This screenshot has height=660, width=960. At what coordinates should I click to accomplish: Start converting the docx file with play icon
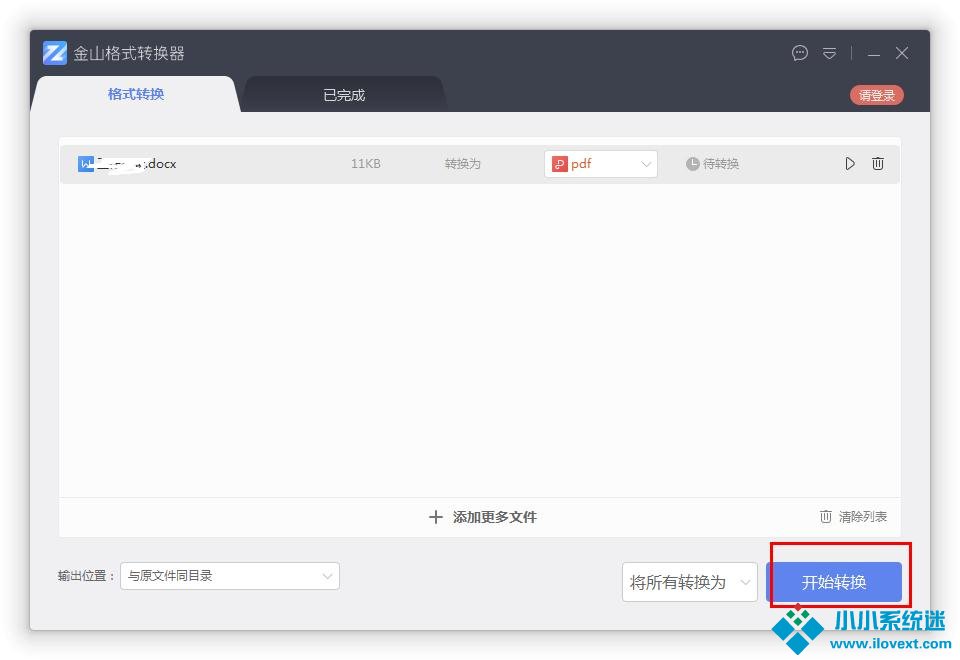(x=850, y=163)
